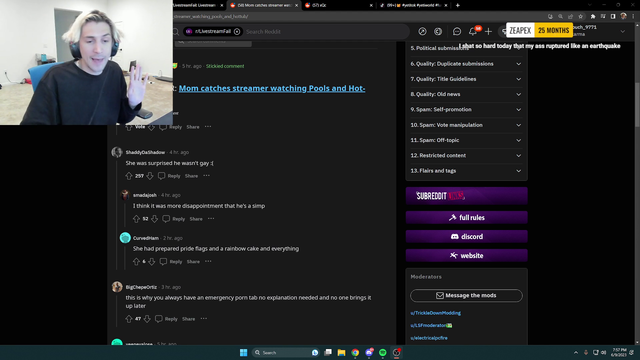
Task: Upvote smadajosh's comment
Action: (136, 219)
